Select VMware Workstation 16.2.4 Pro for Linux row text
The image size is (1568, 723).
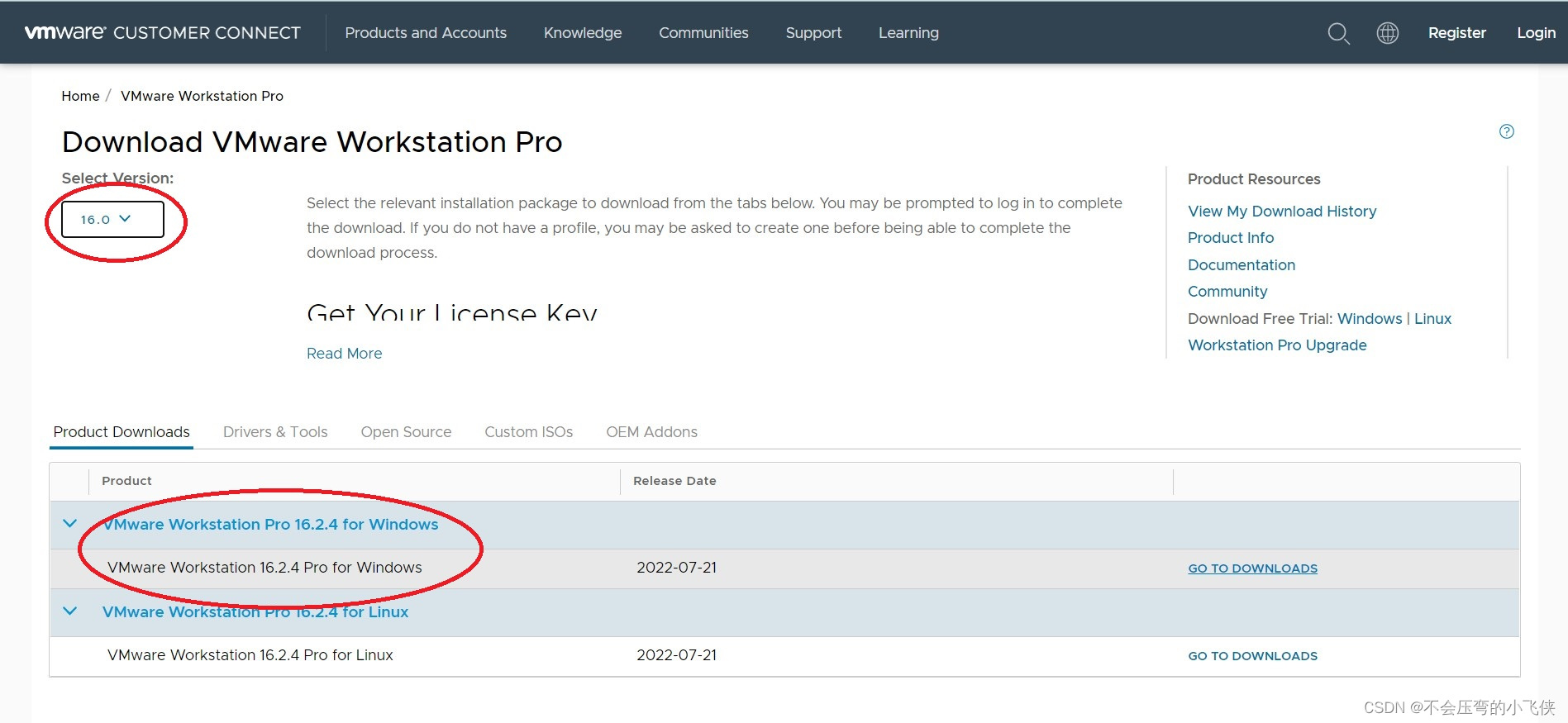pos(250,655)
